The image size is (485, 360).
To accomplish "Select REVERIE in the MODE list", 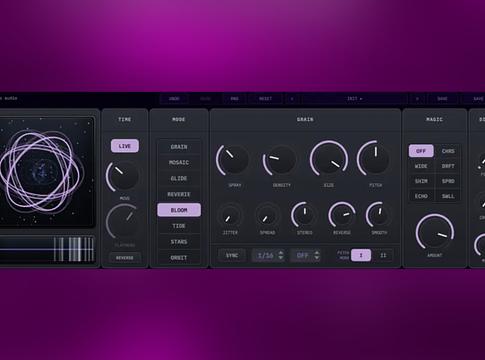I will pyautogui.click(x=179, y=194).
